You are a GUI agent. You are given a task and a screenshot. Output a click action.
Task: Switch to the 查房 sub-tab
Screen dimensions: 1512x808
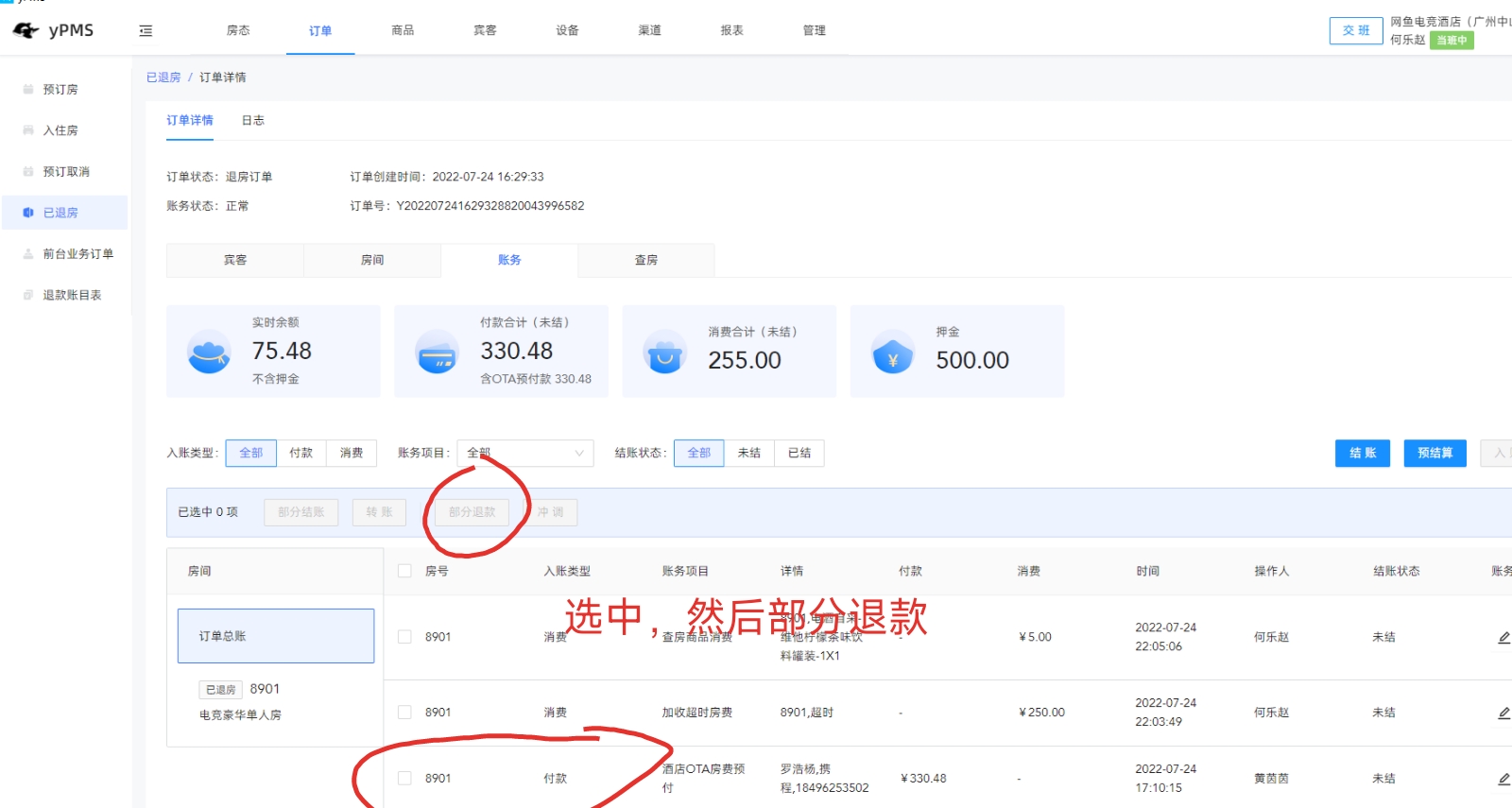point(646,260)
